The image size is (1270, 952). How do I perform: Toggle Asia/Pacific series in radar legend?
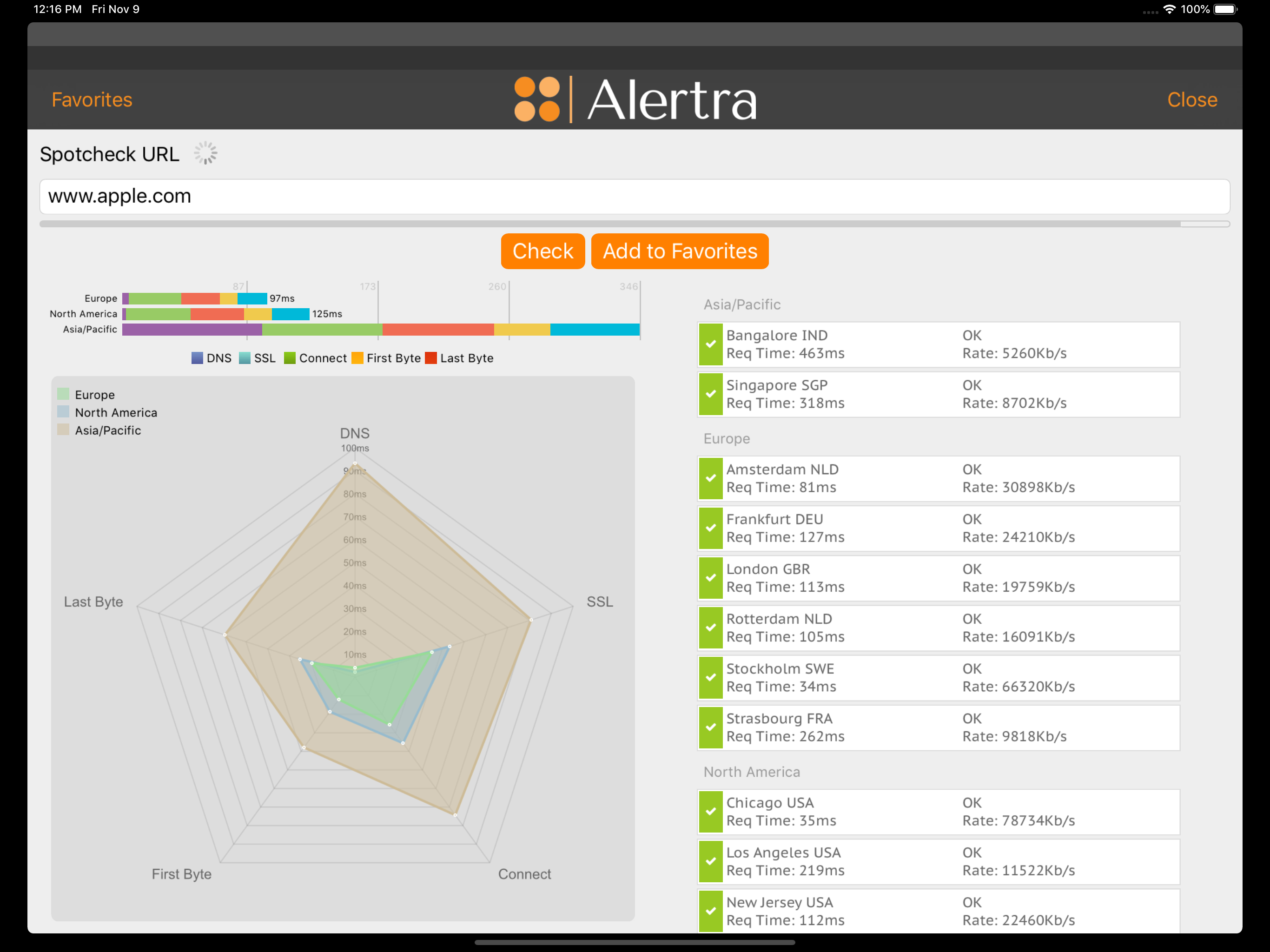[x=63, y=430]
